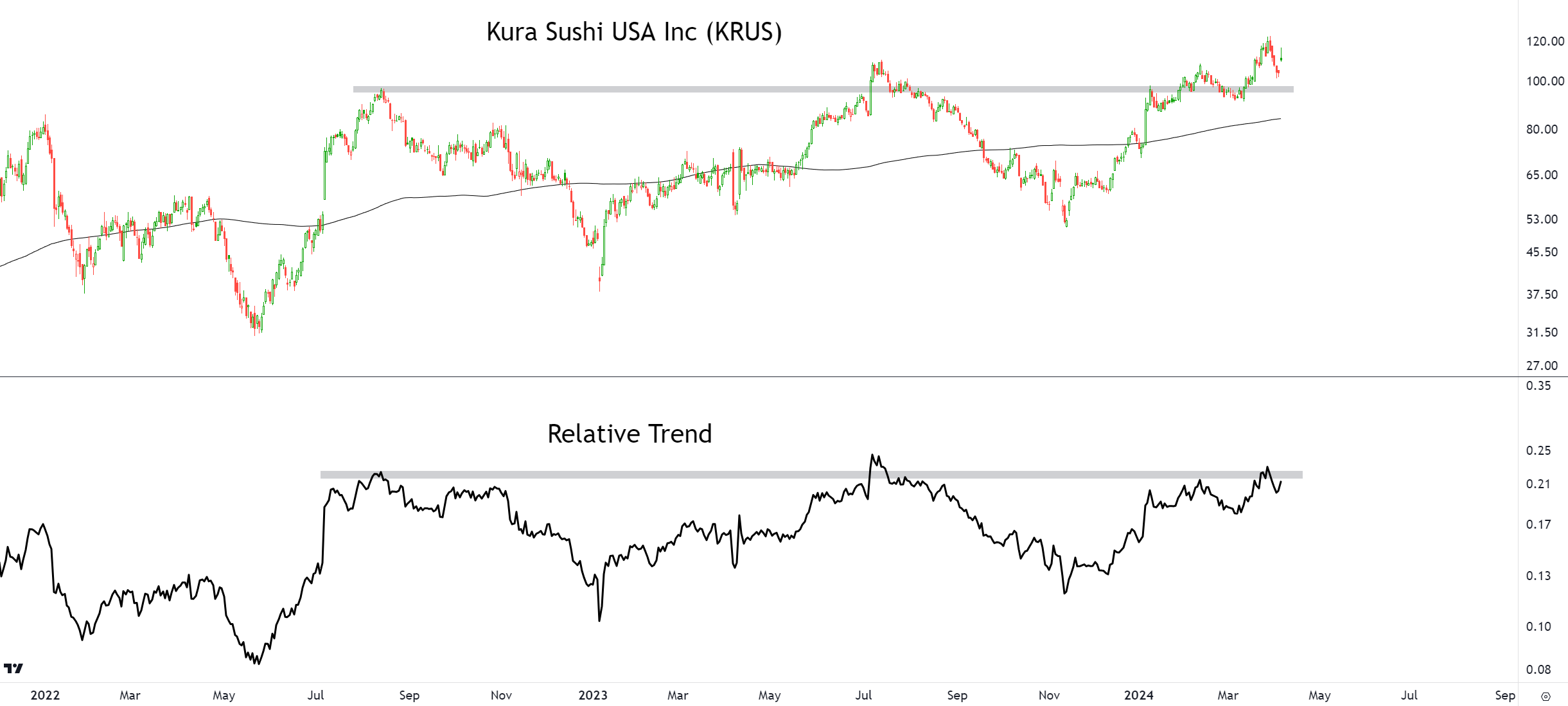This screenshot has width=1568, height=706.
Task: Click the Jul label between 2022 and 2023
Action: pyautogui.click(x=315, y=695)
